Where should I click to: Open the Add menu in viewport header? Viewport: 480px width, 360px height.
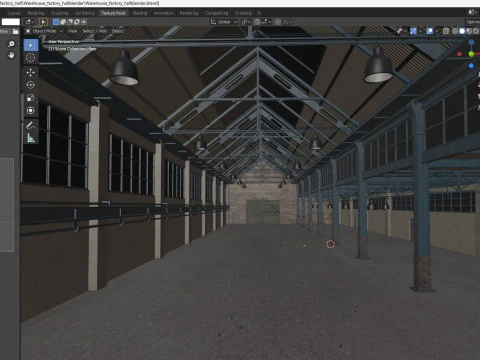[103, 31]
